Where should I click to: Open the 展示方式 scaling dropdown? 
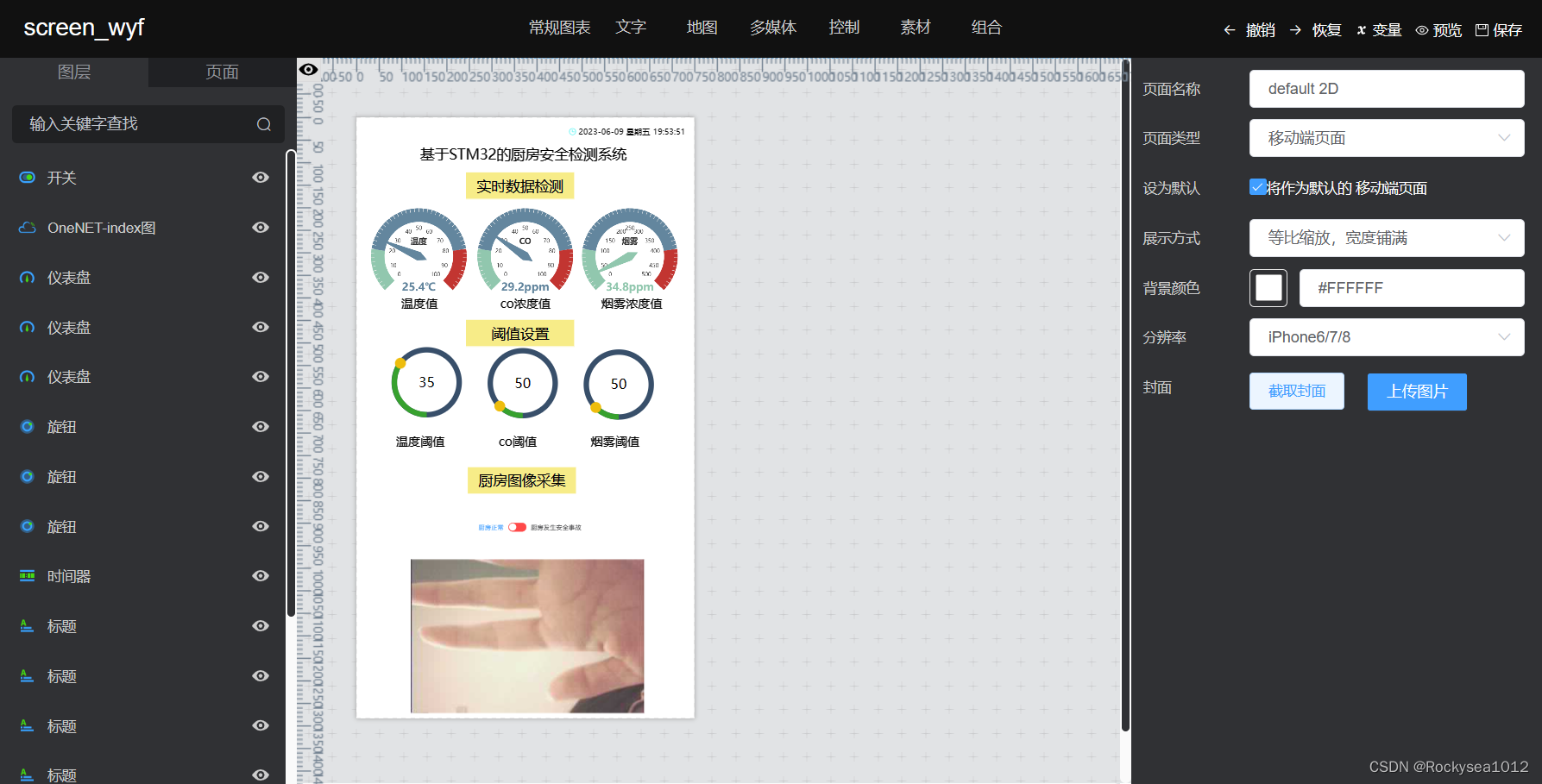(x=1386, y=237)
